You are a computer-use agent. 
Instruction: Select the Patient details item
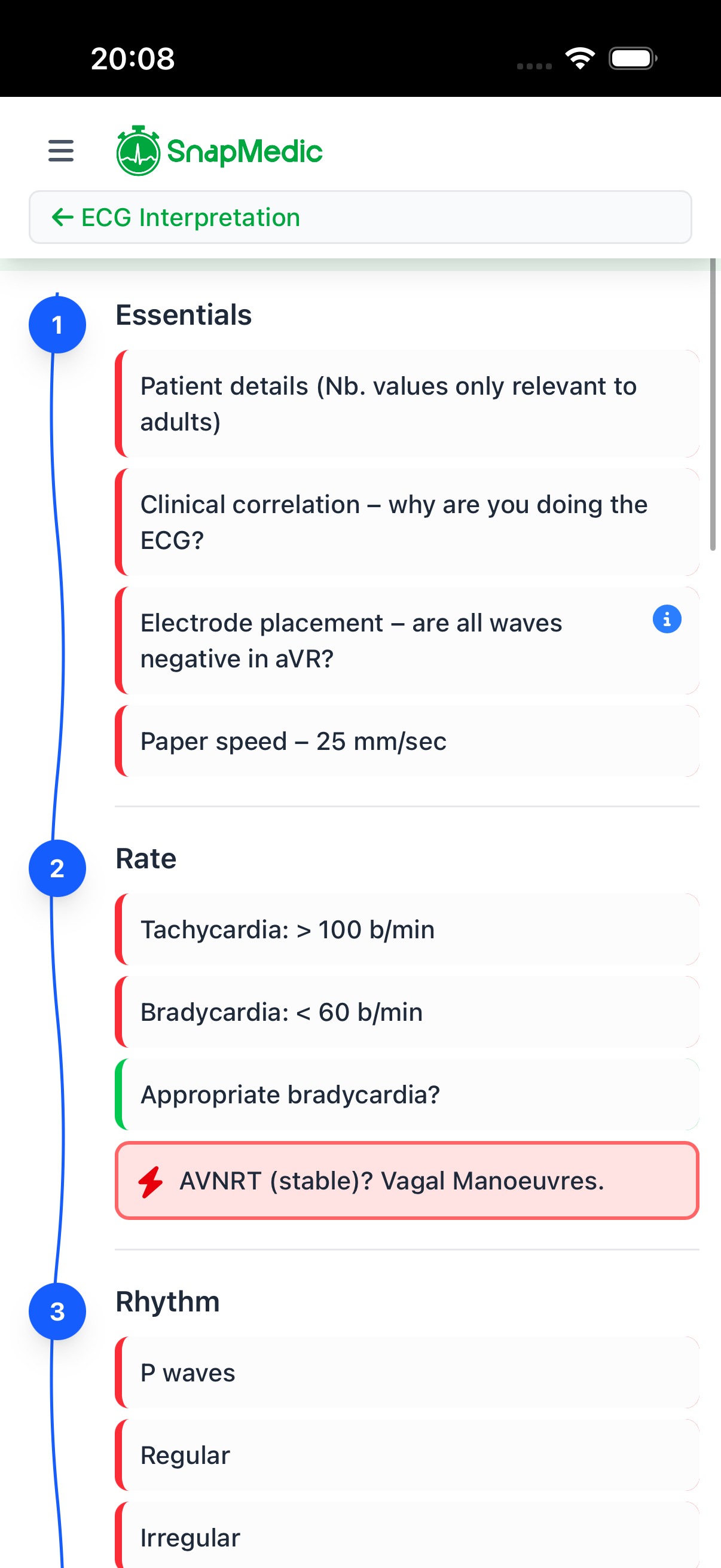pyautogui.click(x=407, y=404)
